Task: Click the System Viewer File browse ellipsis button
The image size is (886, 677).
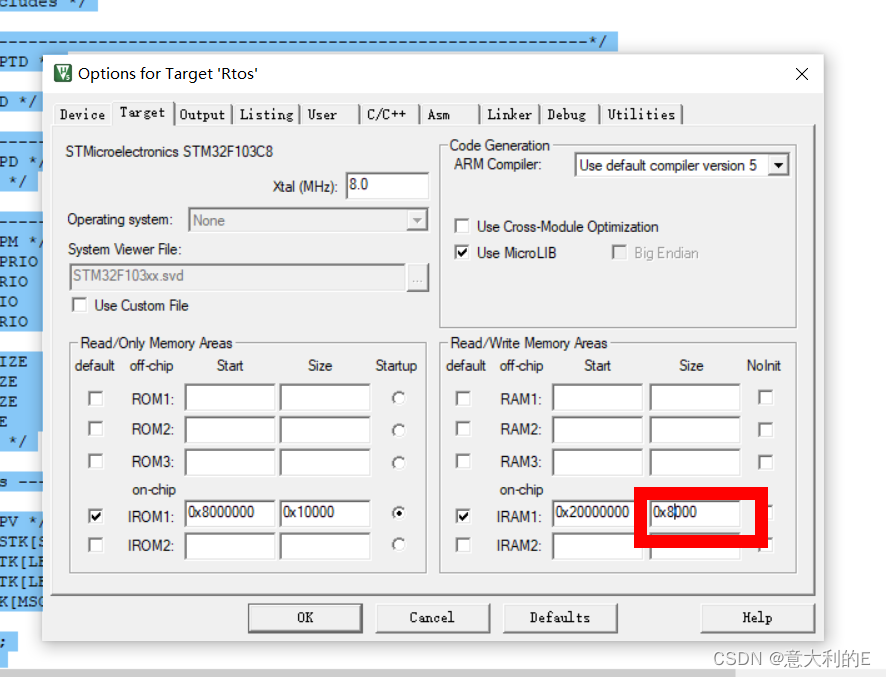Action: [418, 279]
